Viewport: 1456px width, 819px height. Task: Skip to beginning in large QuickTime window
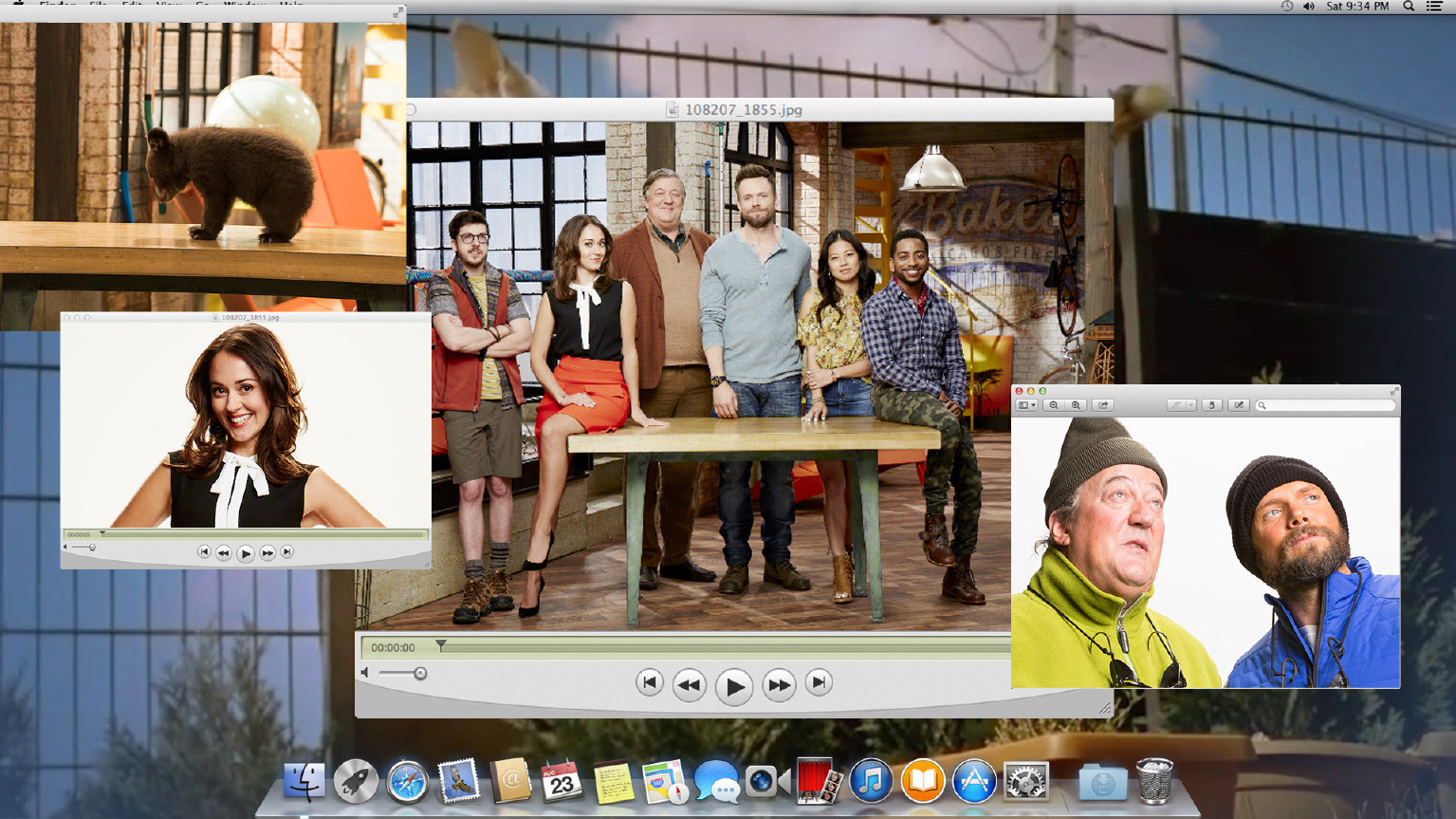tap(649, 682)
